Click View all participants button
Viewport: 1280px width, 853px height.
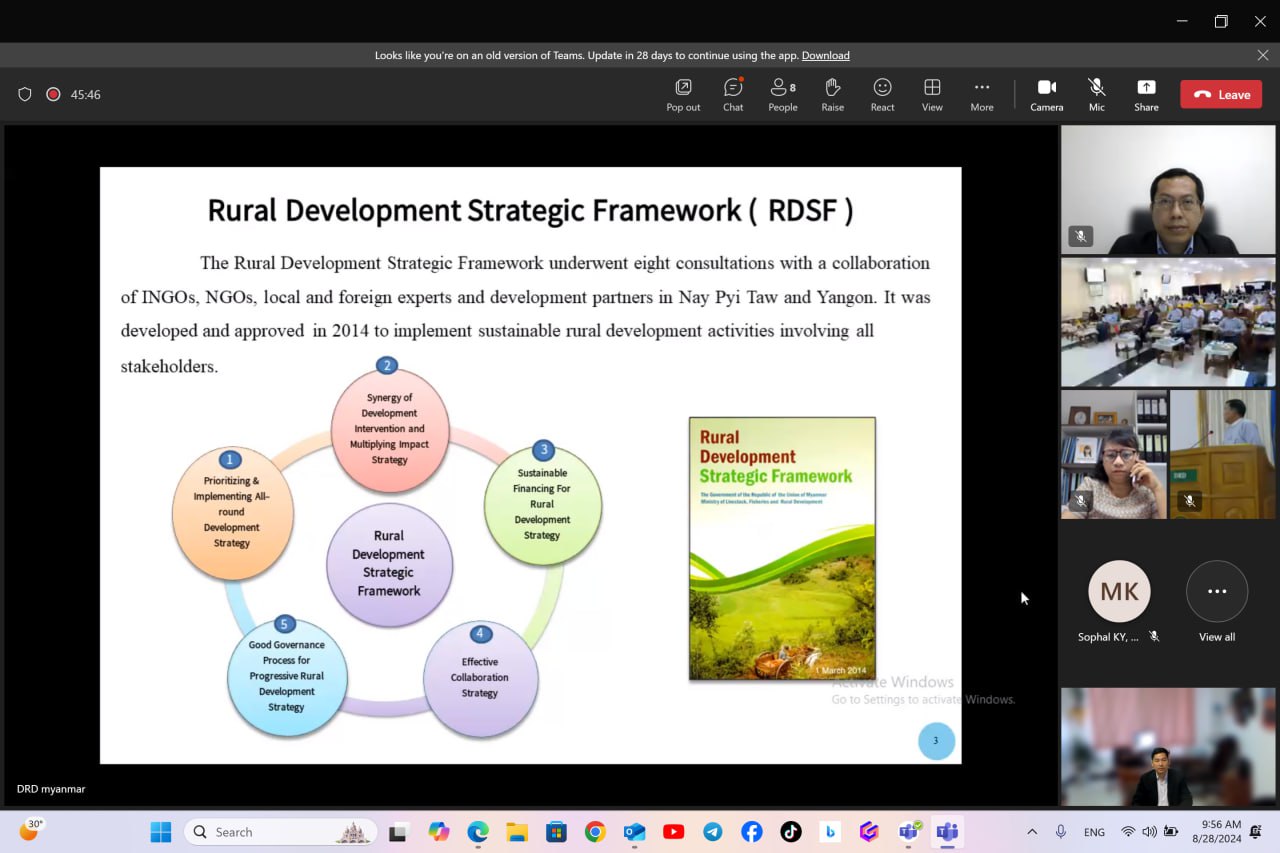1217,592
